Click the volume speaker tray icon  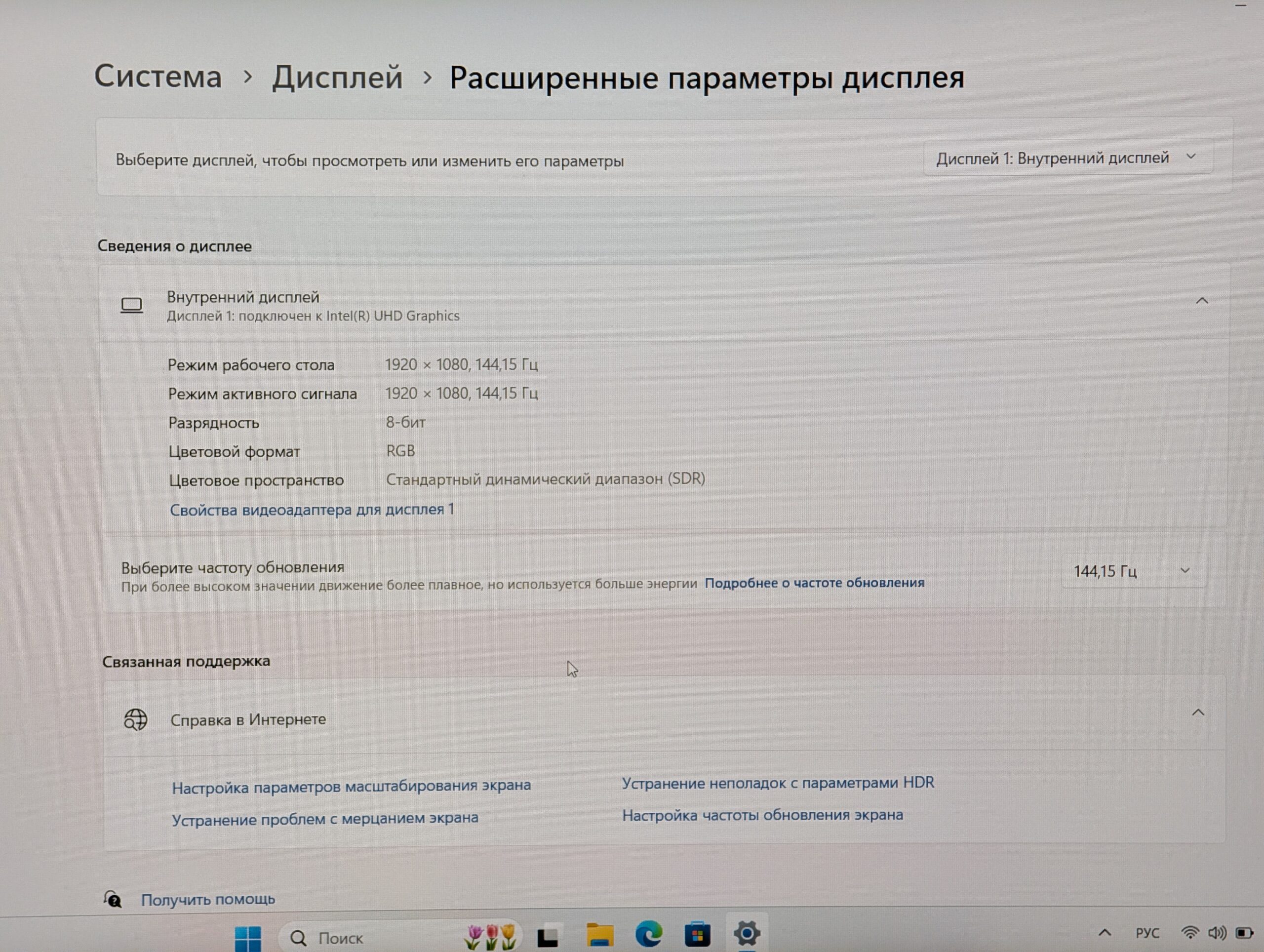pyautogui.click(x=1216, y=933)
